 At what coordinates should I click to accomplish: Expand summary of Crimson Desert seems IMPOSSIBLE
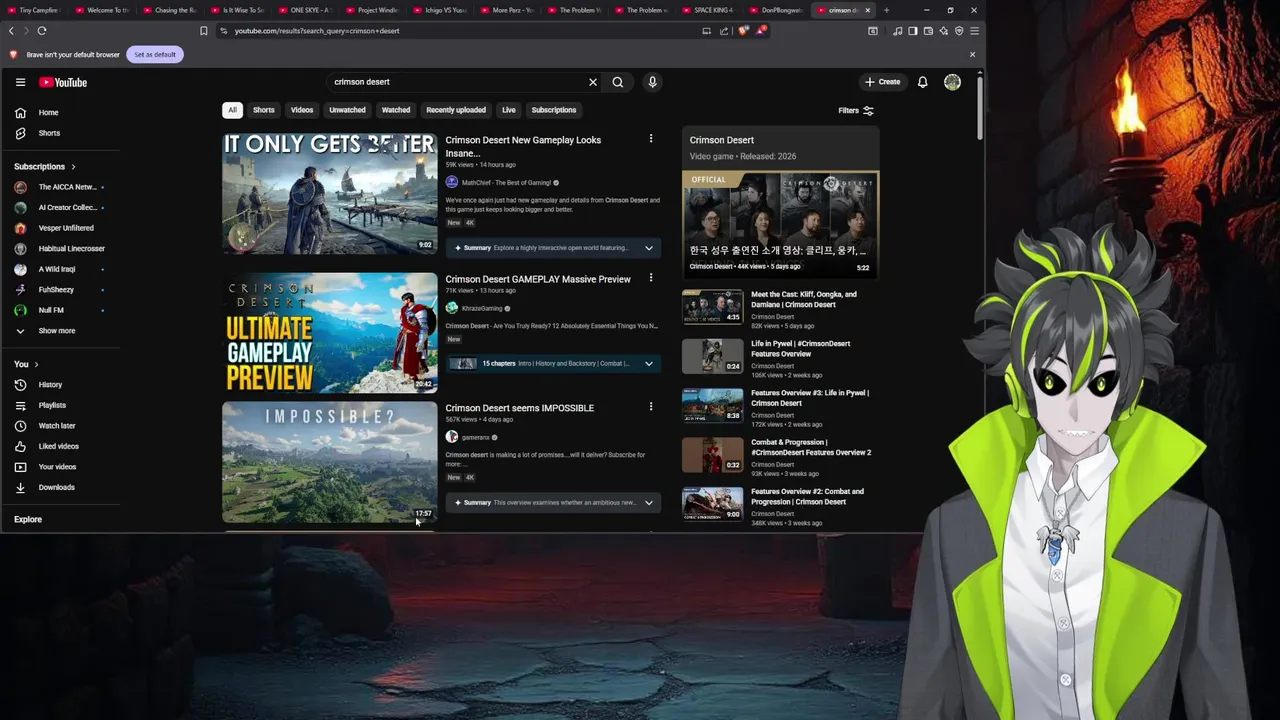(x=649, y=502)
